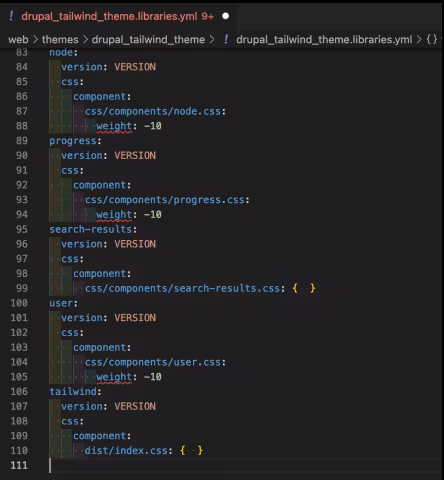Expand folded braces on search-results.css line

tap(304, 288)
